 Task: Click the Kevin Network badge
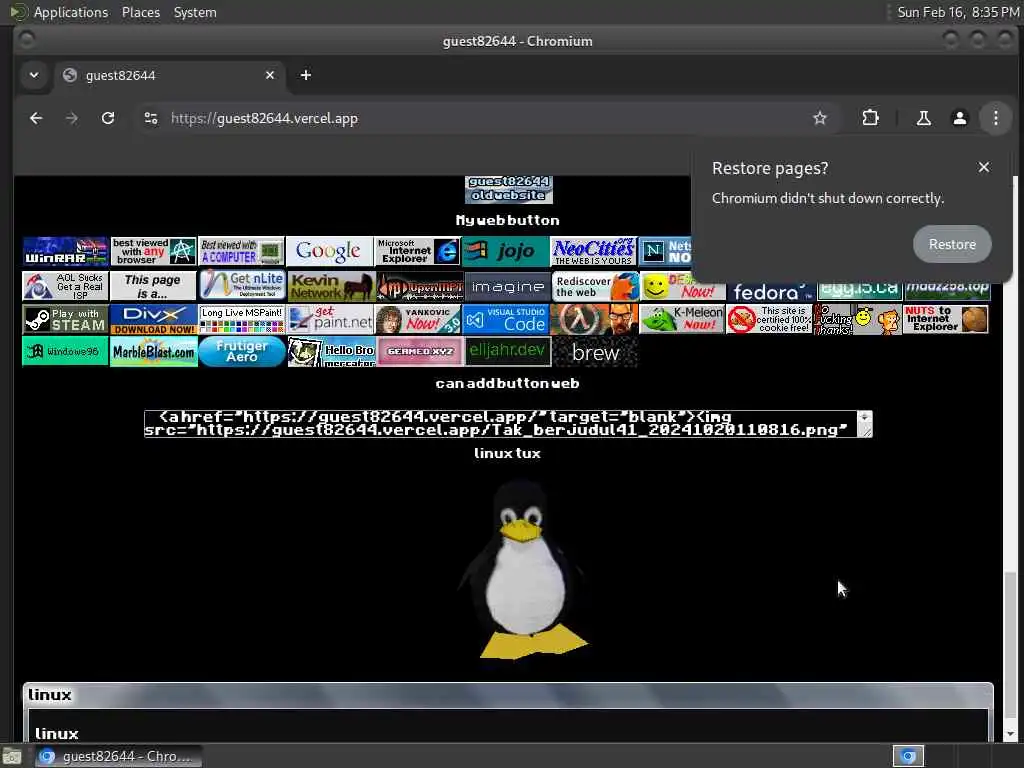pyautogui.click(x=330, y=286)
